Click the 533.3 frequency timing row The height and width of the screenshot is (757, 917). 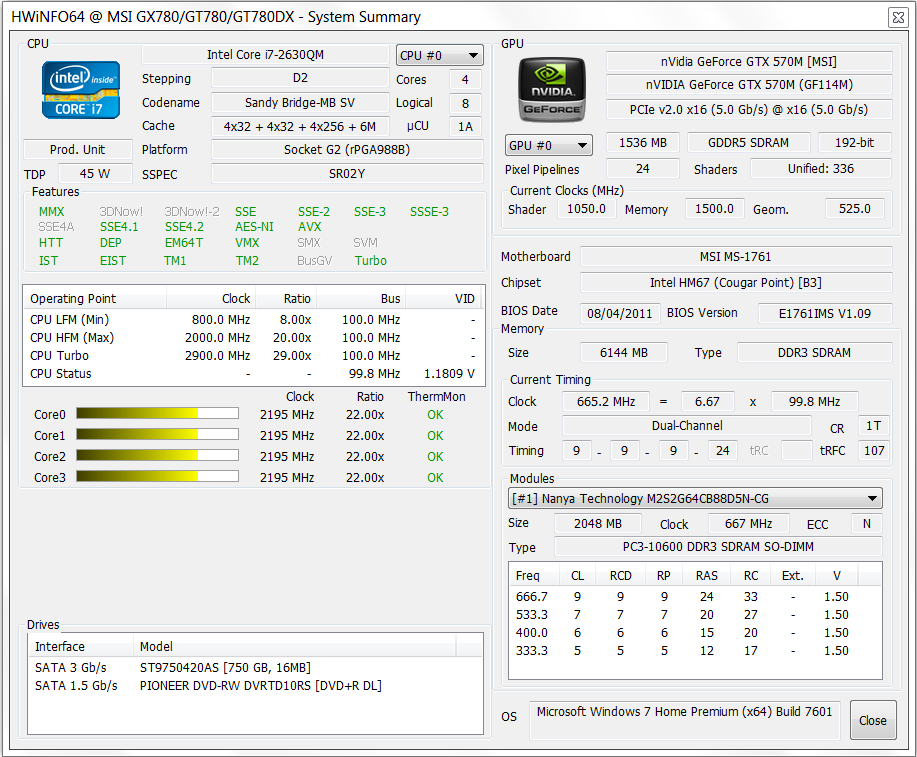695,615
